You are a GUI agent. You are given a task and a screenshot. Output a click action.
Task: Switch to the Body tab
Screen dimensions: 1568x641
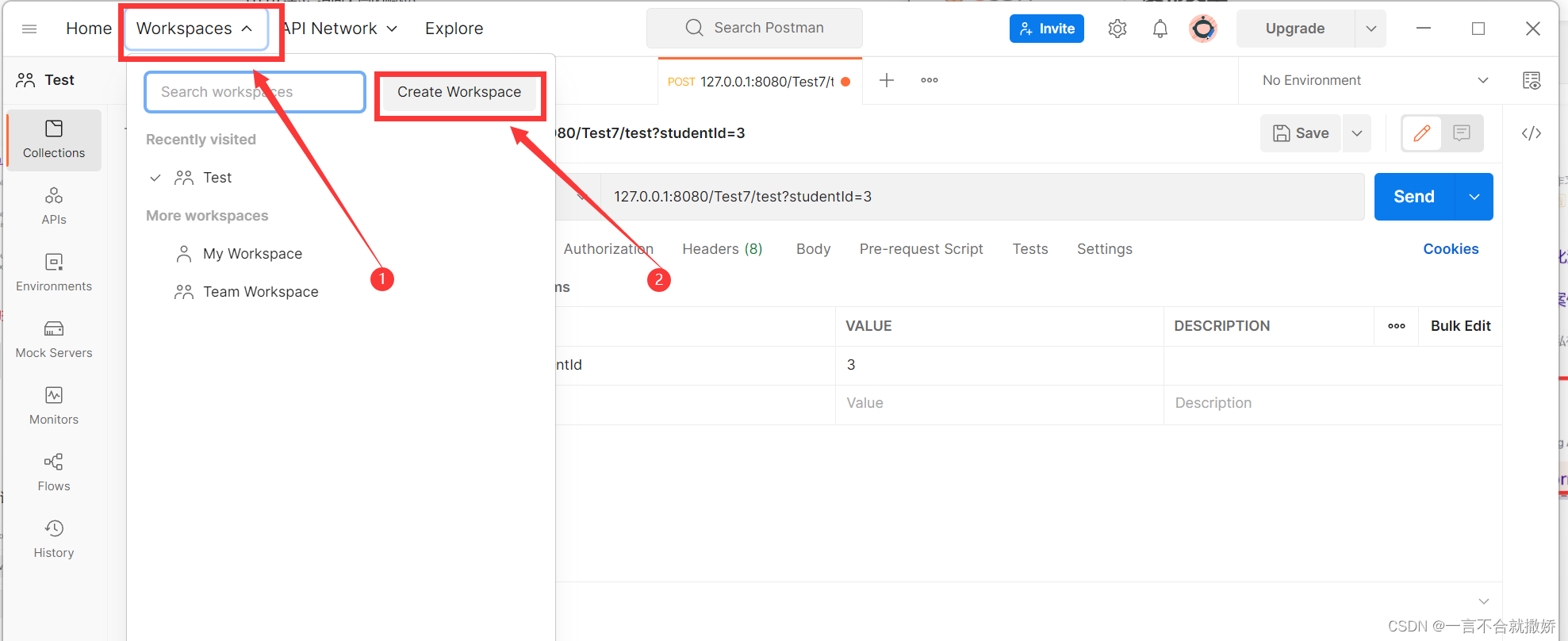813,249
